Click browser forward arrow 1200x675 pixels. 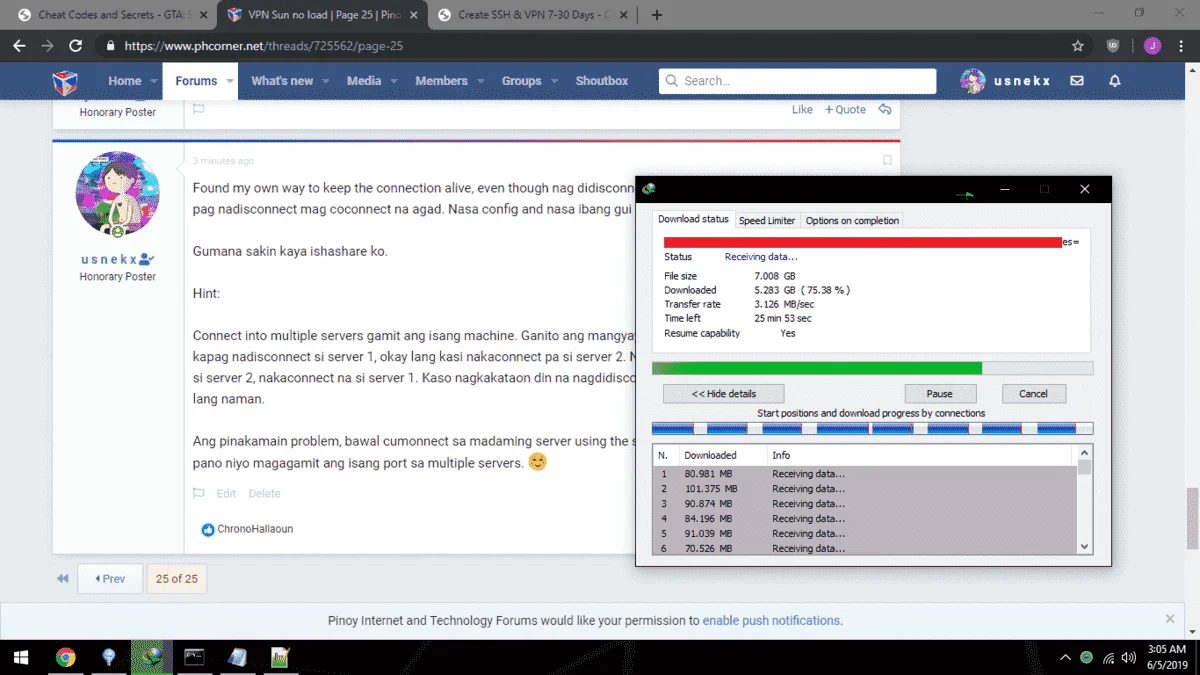[x=47, y=46]
